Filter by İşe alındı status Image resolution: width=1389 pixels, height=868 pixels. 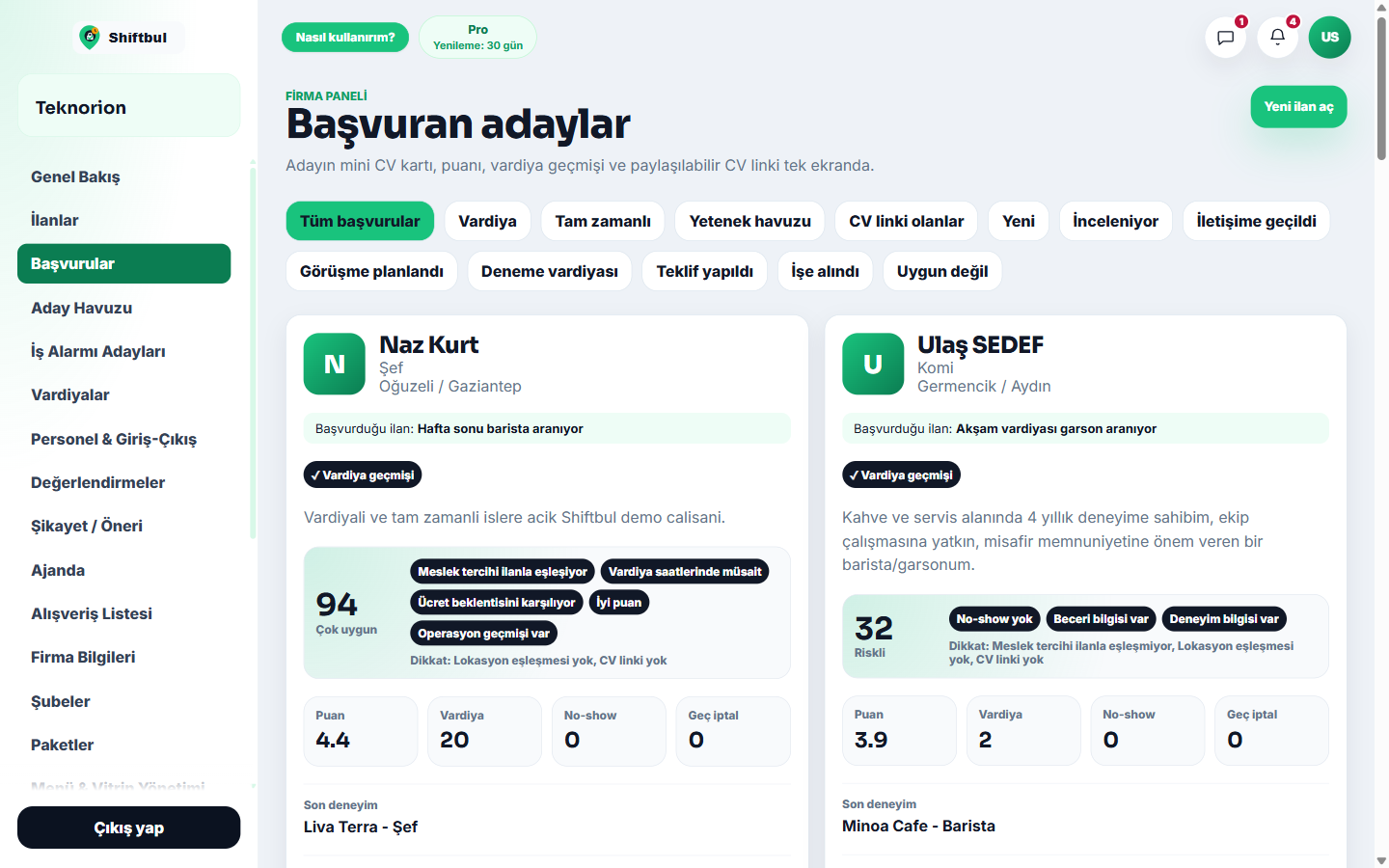pyautogui.click(x=825, y=271)
